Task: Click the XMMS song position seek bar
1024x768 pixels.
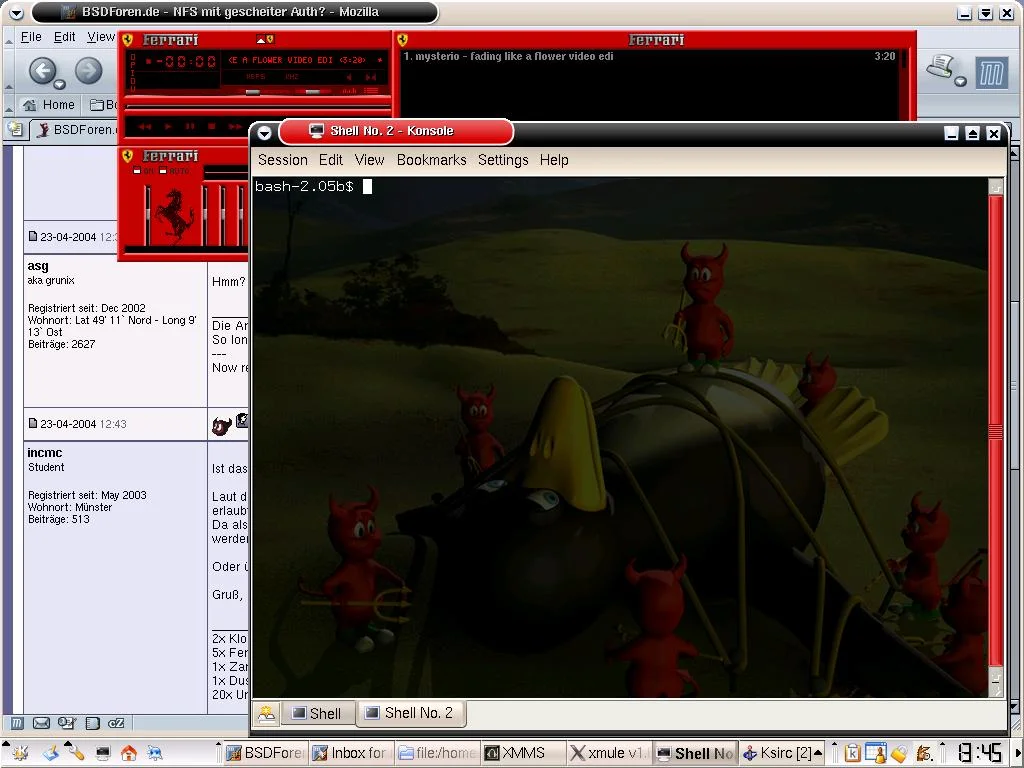Action: 258,105
